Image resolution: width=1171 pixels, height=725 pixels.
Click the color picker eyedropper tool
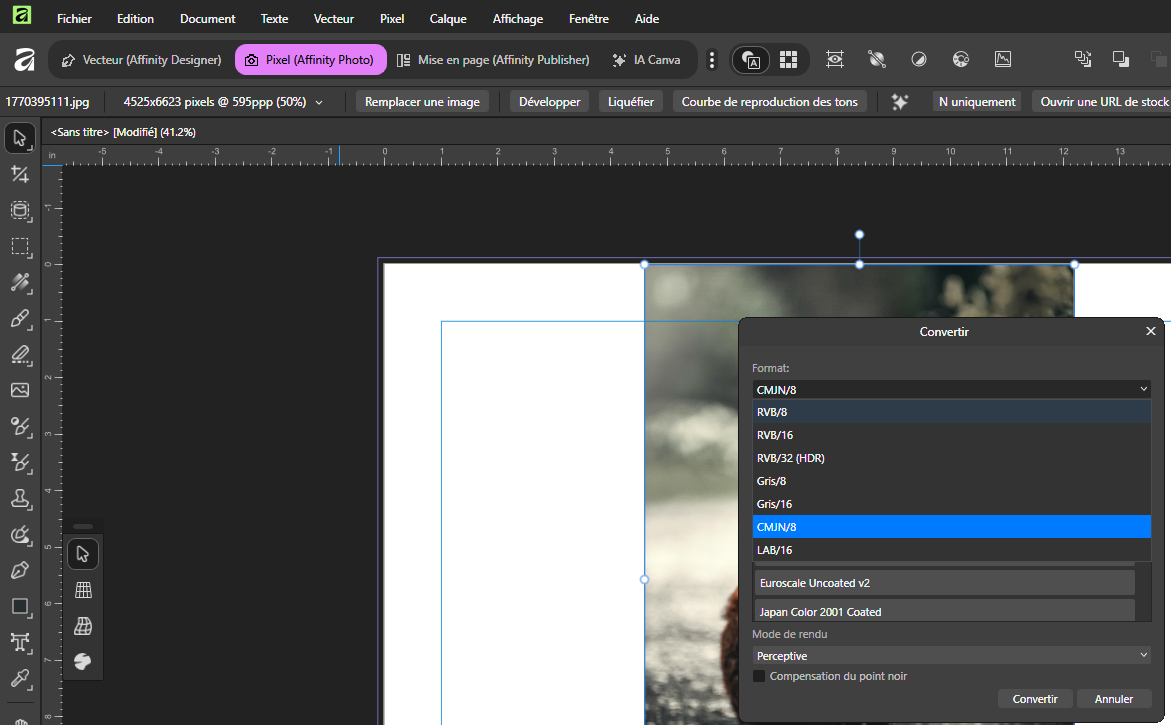click(x=20, y=678)
